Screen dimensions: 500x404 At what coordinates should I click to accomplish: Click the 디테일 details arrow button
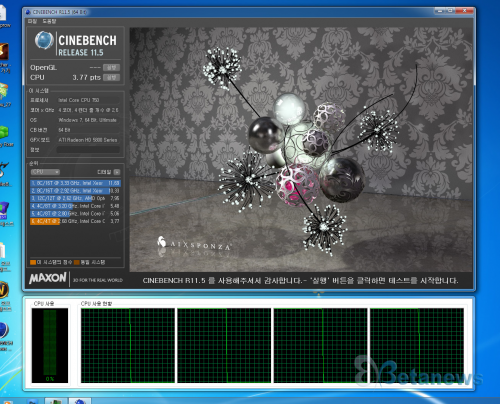117,172
